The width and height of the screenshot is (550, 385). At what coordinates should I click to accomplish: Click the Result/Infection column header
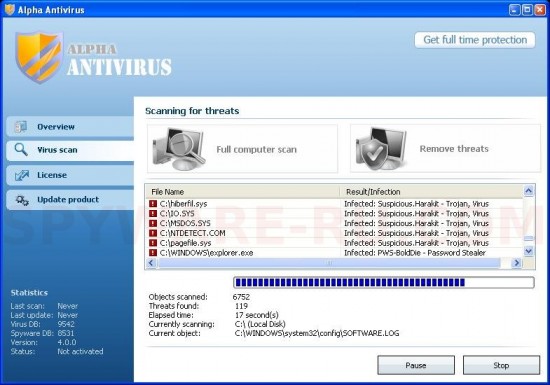click(431, 192)
